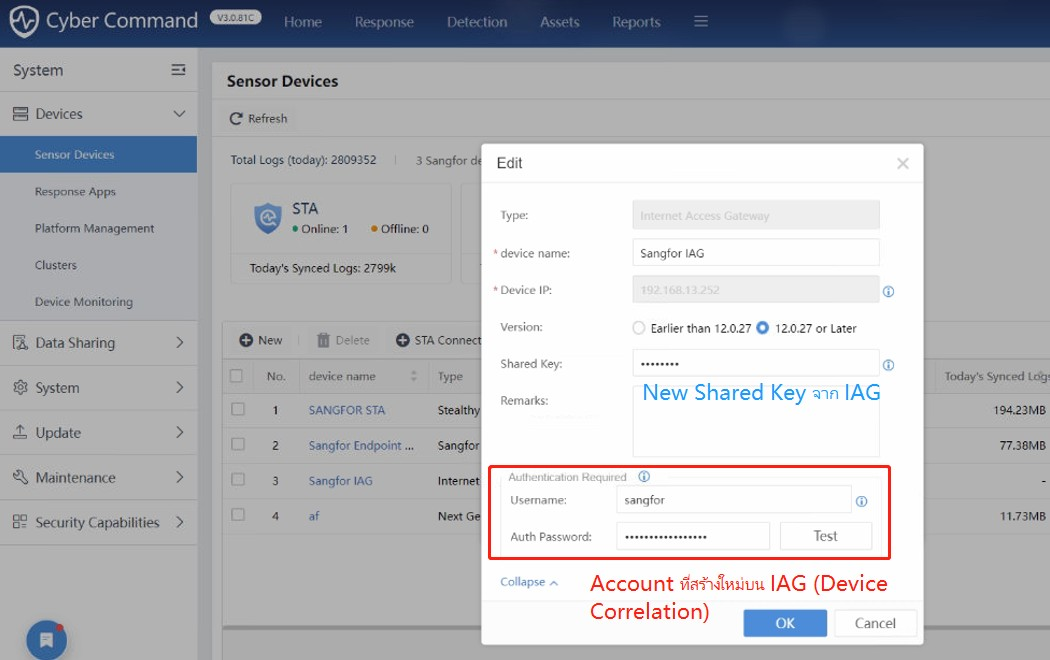Click the Shared Key password field

click(x=755, y=363)
